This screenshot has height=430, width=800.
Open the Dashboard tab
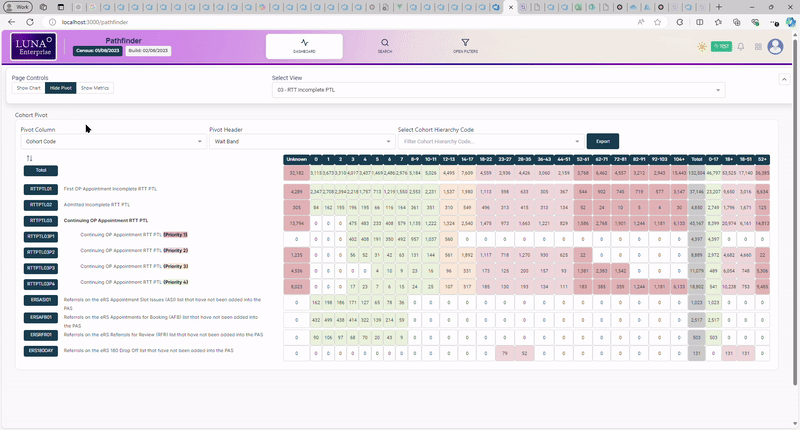(x=304, y=46)
